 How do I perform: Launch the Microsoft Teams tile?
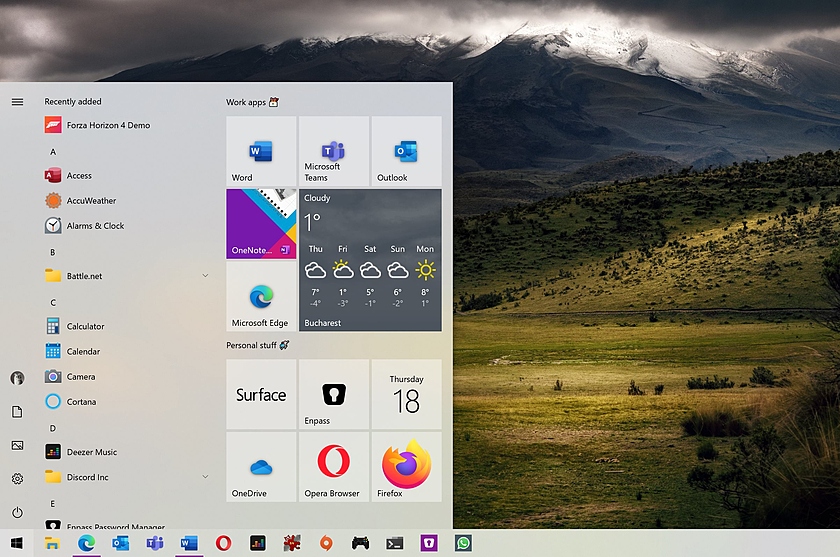click(x=333, y=151)
